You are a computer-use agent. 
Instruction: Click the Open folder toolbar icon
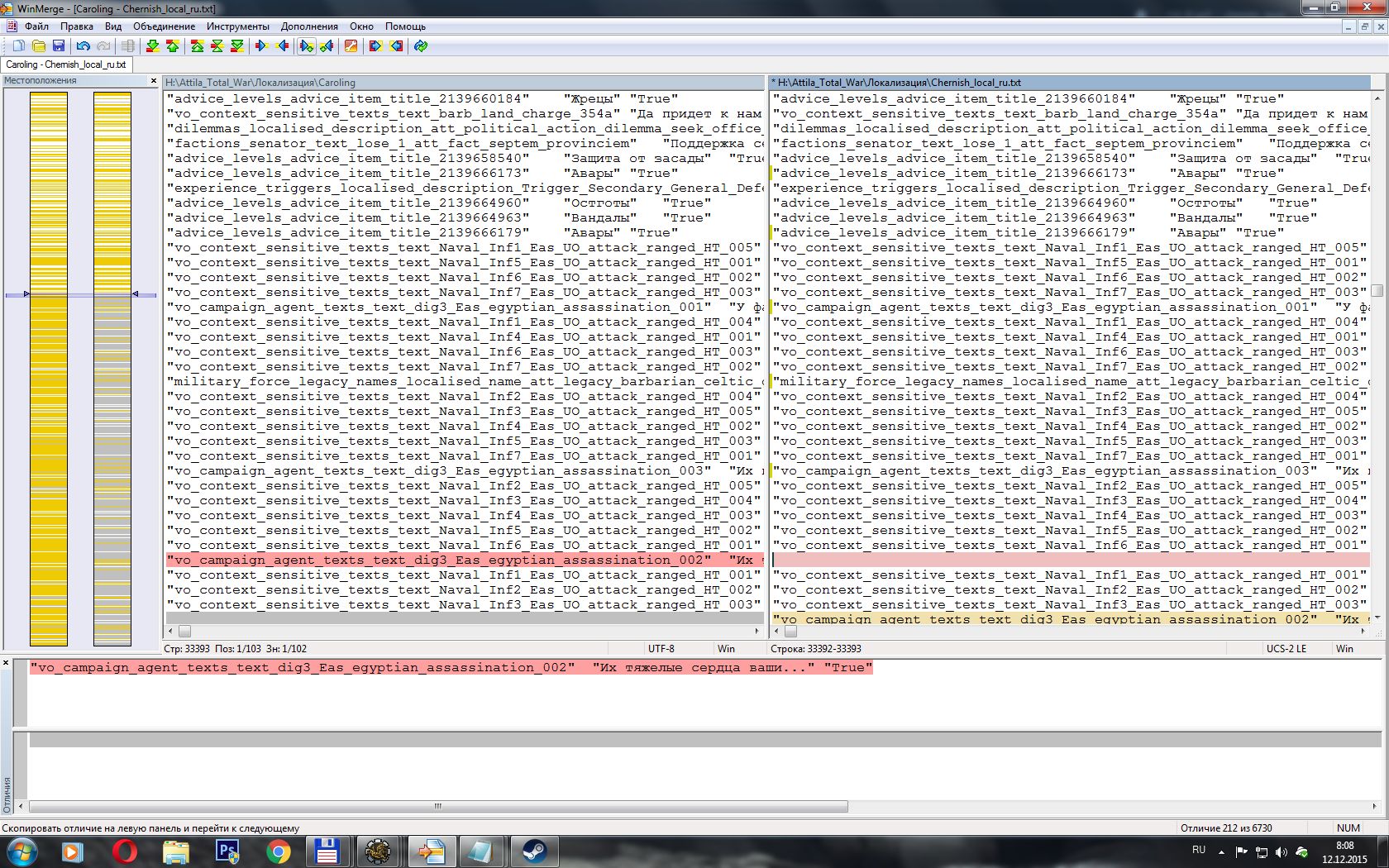coord(39,46)
